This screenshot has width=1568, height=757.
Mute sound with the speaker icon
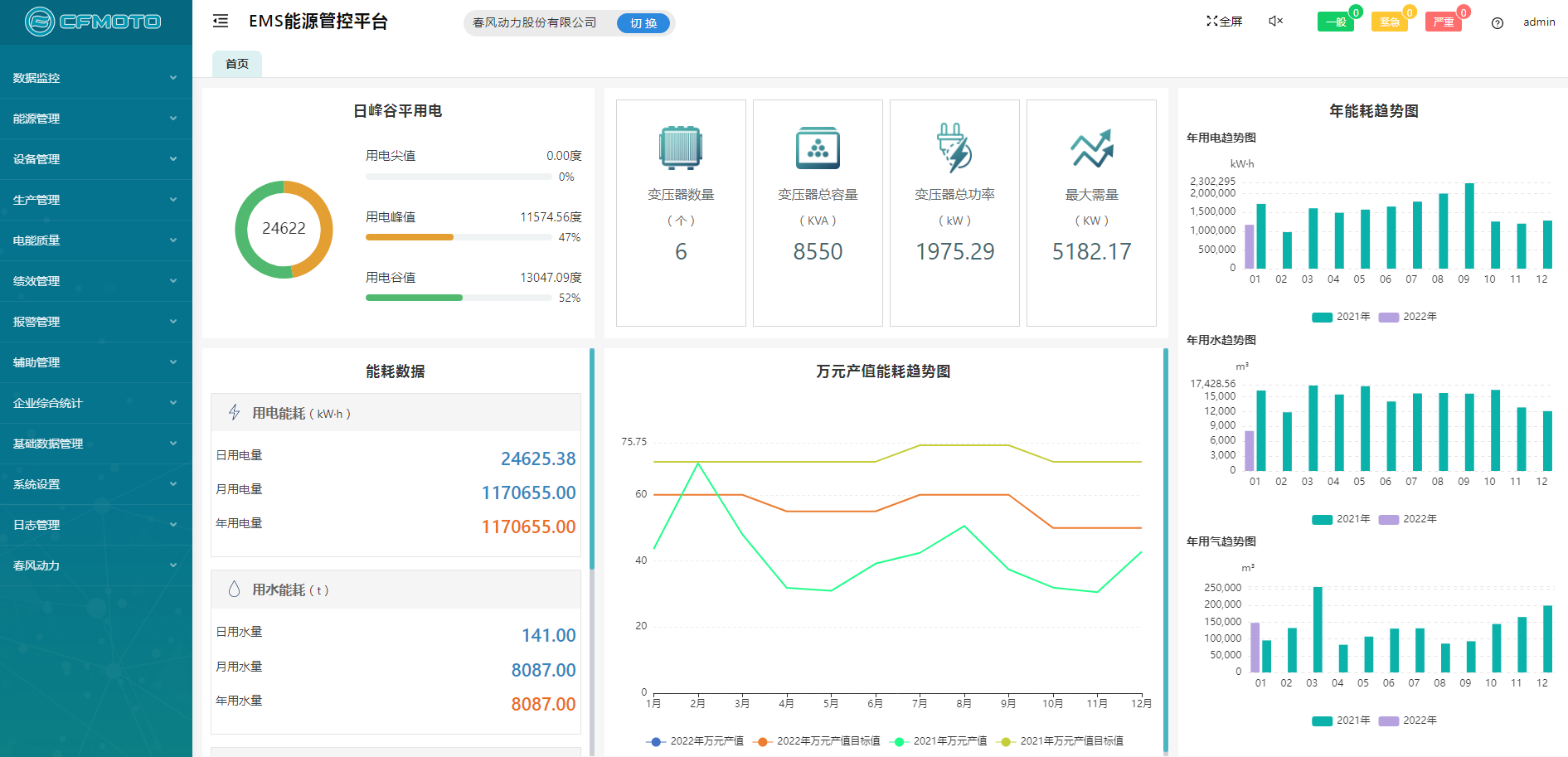coord(1275,22)
